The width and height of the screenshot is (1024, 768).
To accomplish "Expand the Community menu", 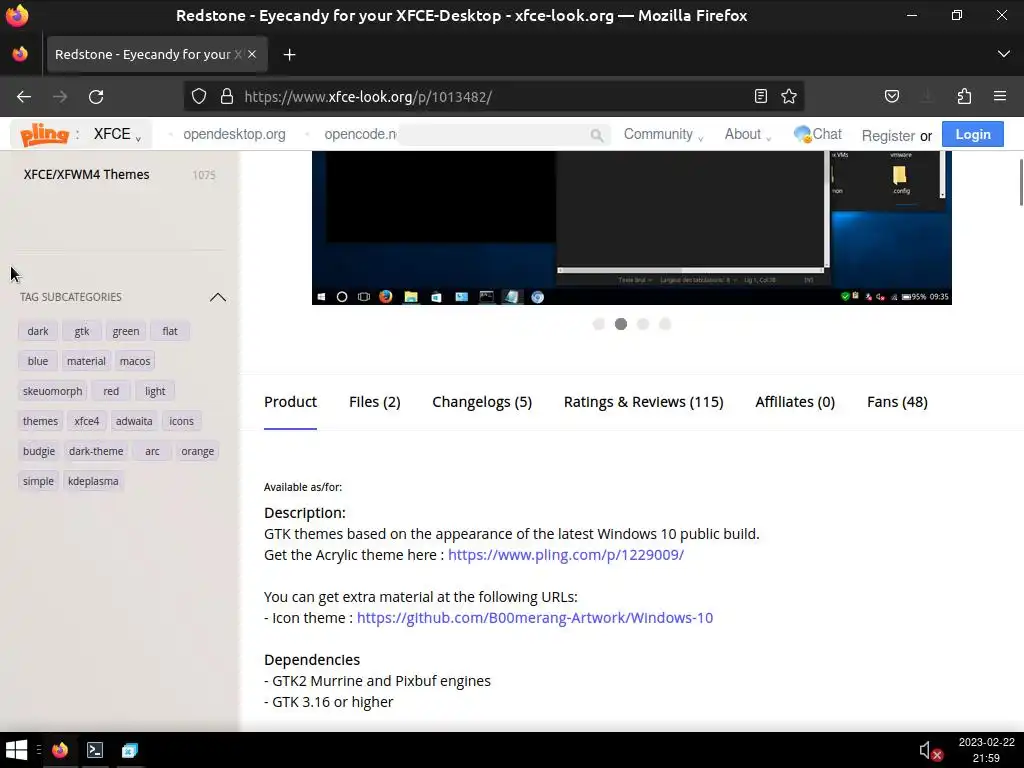I will 663,134.
